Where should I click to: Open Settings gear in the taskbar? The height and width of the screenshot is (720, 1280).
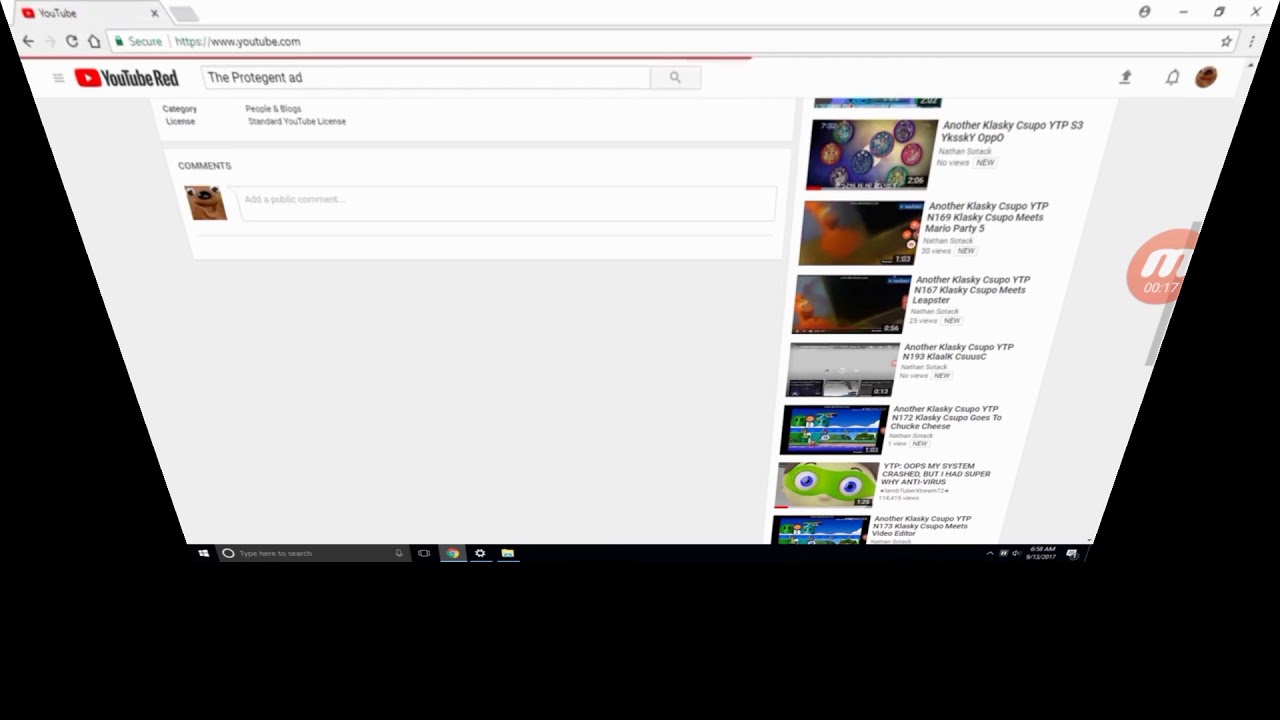[x=480, y=553]
